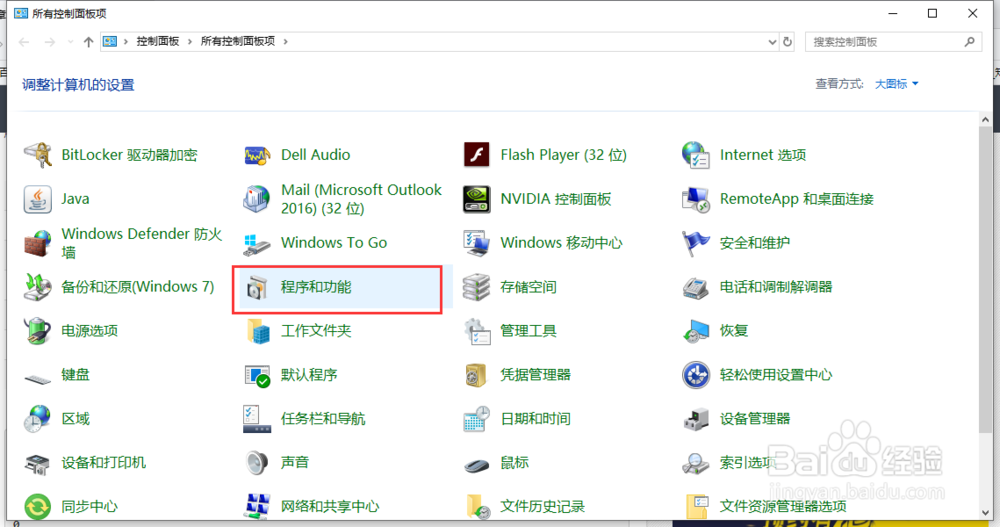The height and width of the screenshot is (527, 1000).
Task: Open the Flash Player (32 位) icon
Action: tap(476, 155)
